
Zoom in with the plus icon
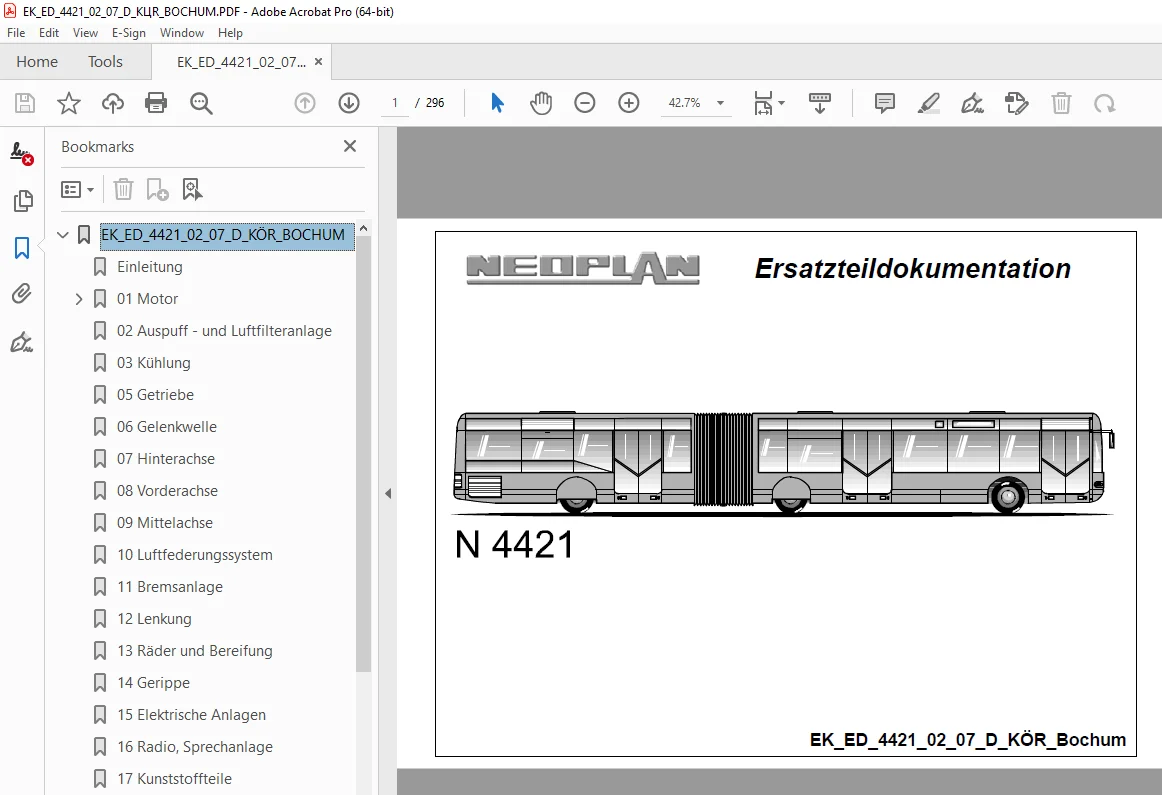(x=628, y=103)
